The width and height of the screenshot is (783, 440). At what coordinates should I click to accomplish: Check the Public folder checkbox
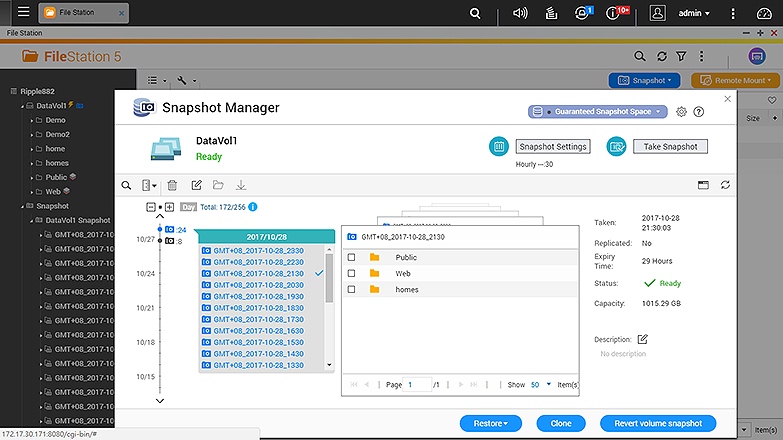coord(351,257)
